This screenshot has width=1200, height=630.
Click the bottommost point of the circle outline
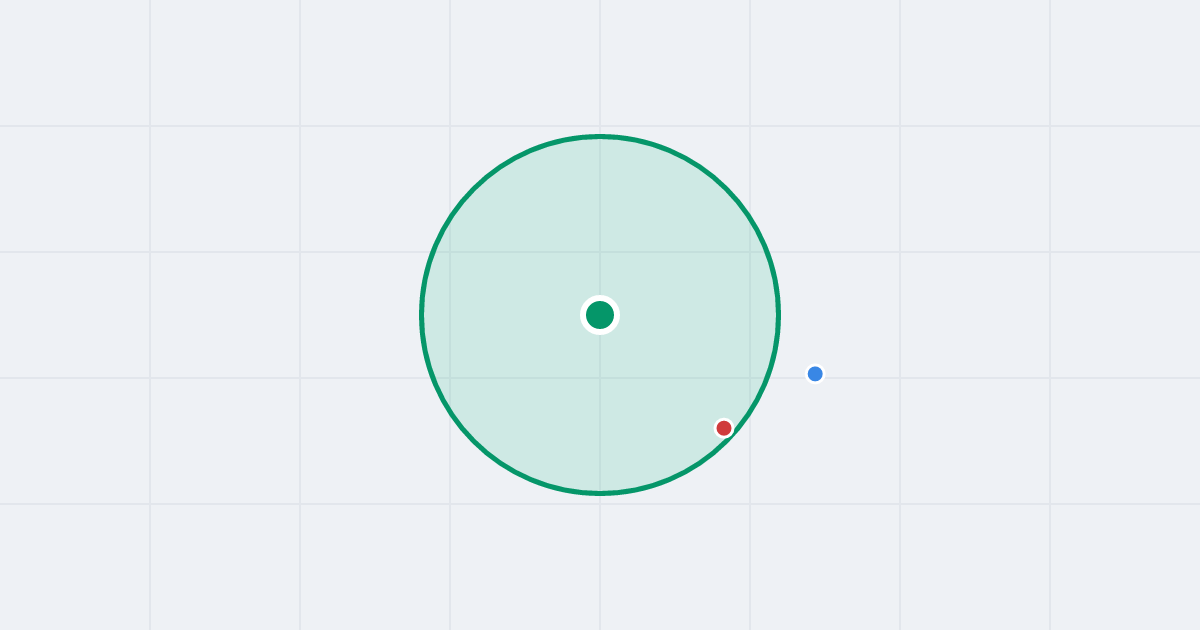point(600,493)
